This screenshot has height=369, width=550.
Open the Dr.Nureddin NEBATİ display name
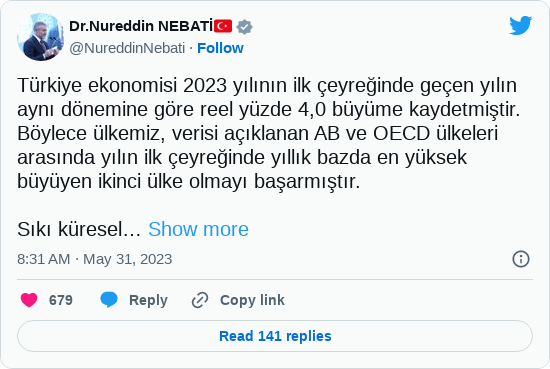pos(141,26)
